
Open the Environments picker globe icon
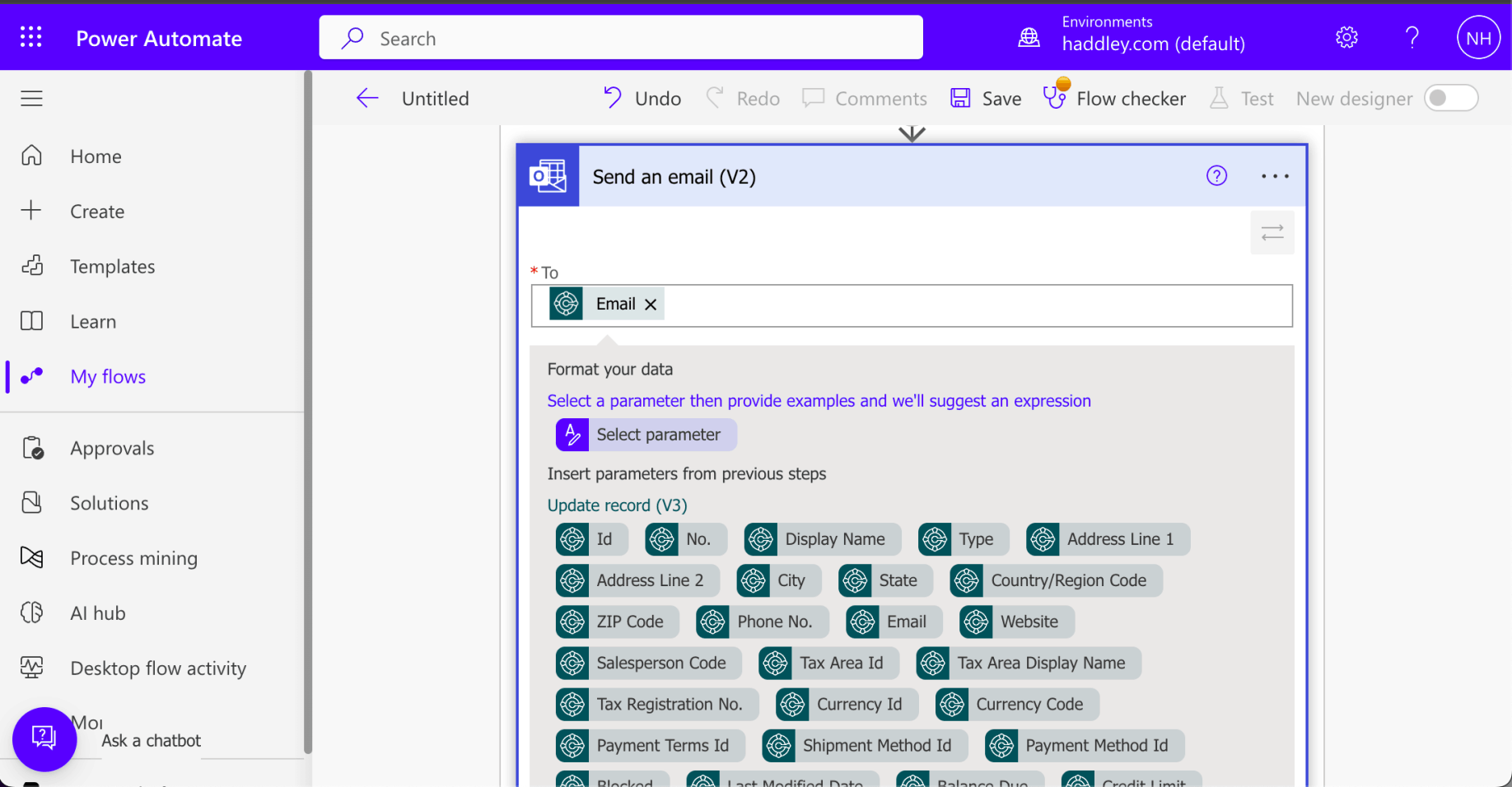pyautogui.click(x=1029, y=37)
